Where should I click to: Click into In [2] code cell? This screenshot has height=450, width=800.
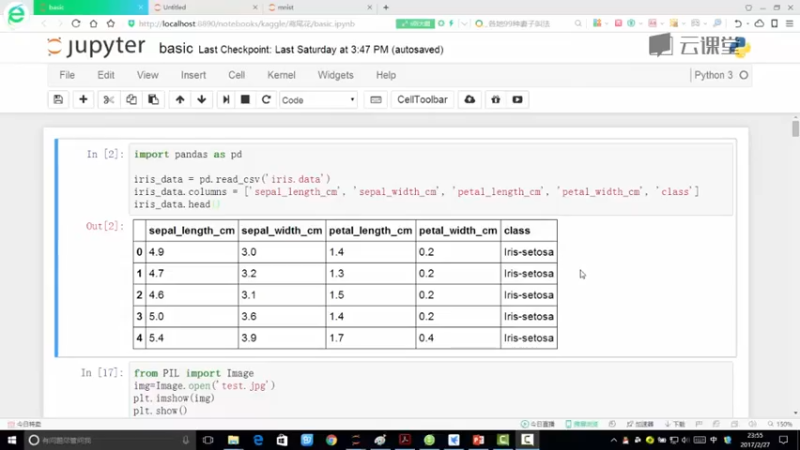pyautogui.click(x=431, y=179)
